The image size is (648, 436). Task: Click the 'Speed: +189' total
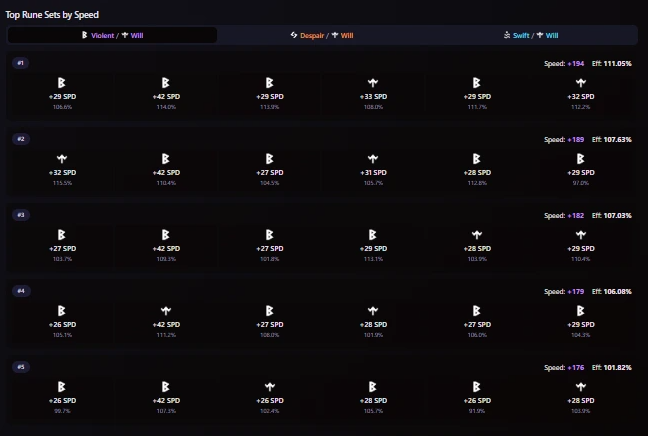pos(564,140)
